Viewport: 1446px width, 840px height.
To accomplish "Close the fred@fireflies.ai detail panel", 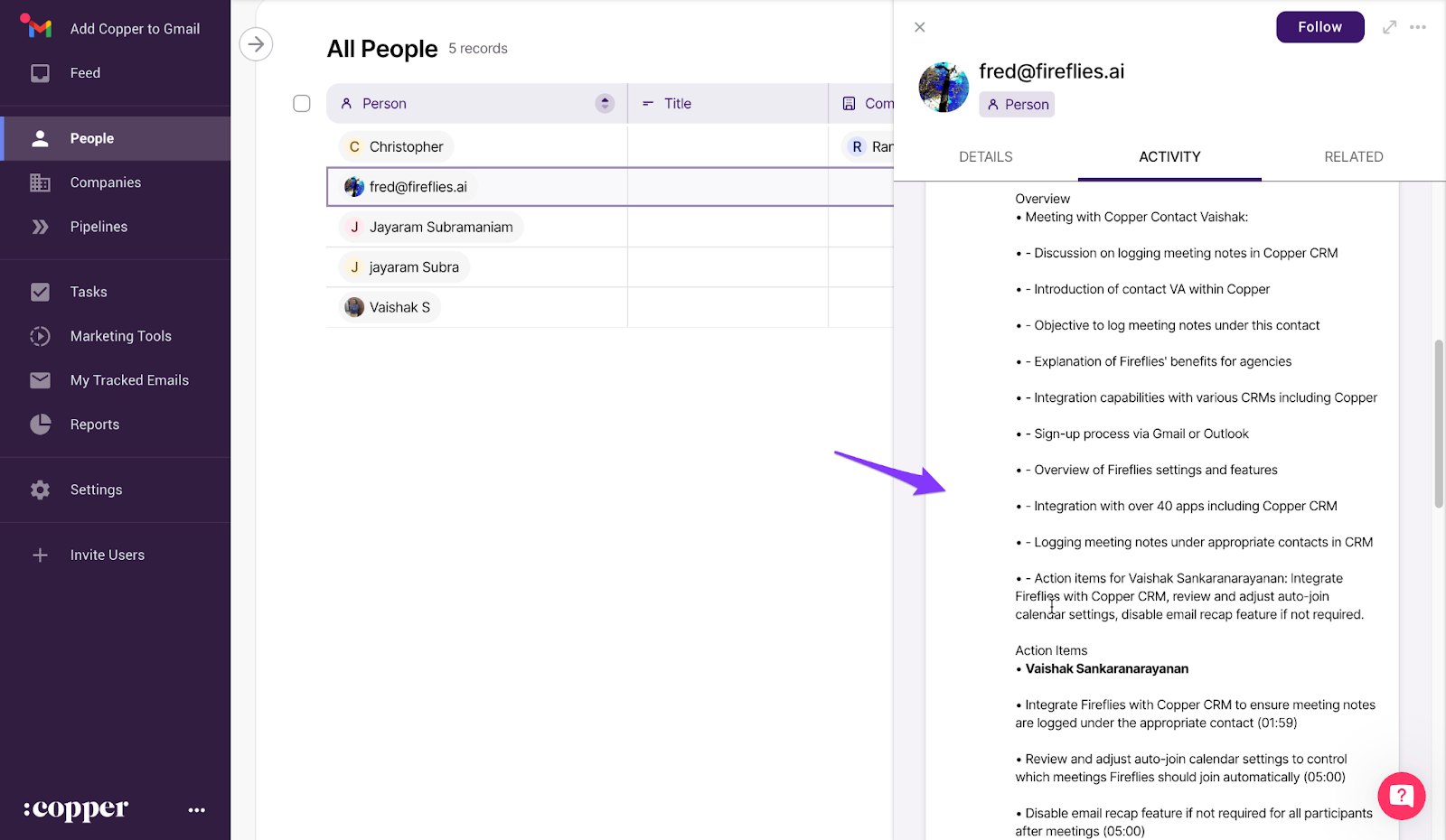I will [920, 27].
